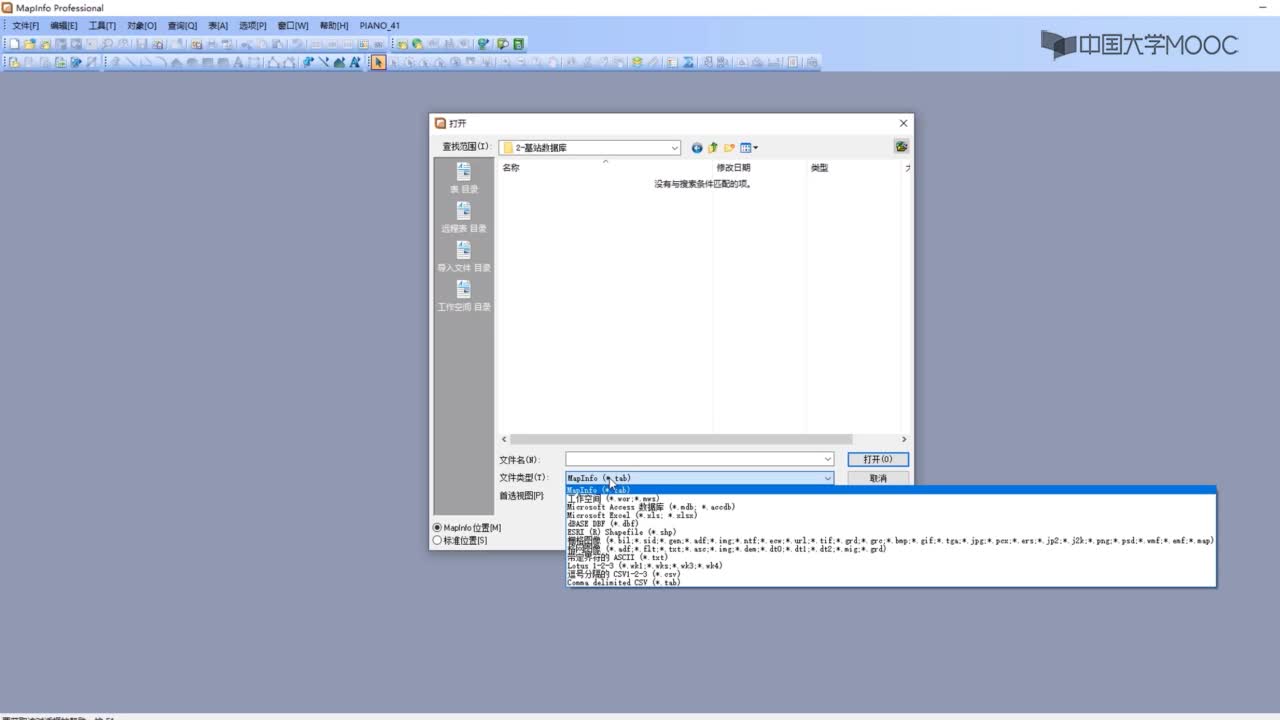Click the Layer Control icon in main toolbar
The image size is (1280, 720).
636,62
